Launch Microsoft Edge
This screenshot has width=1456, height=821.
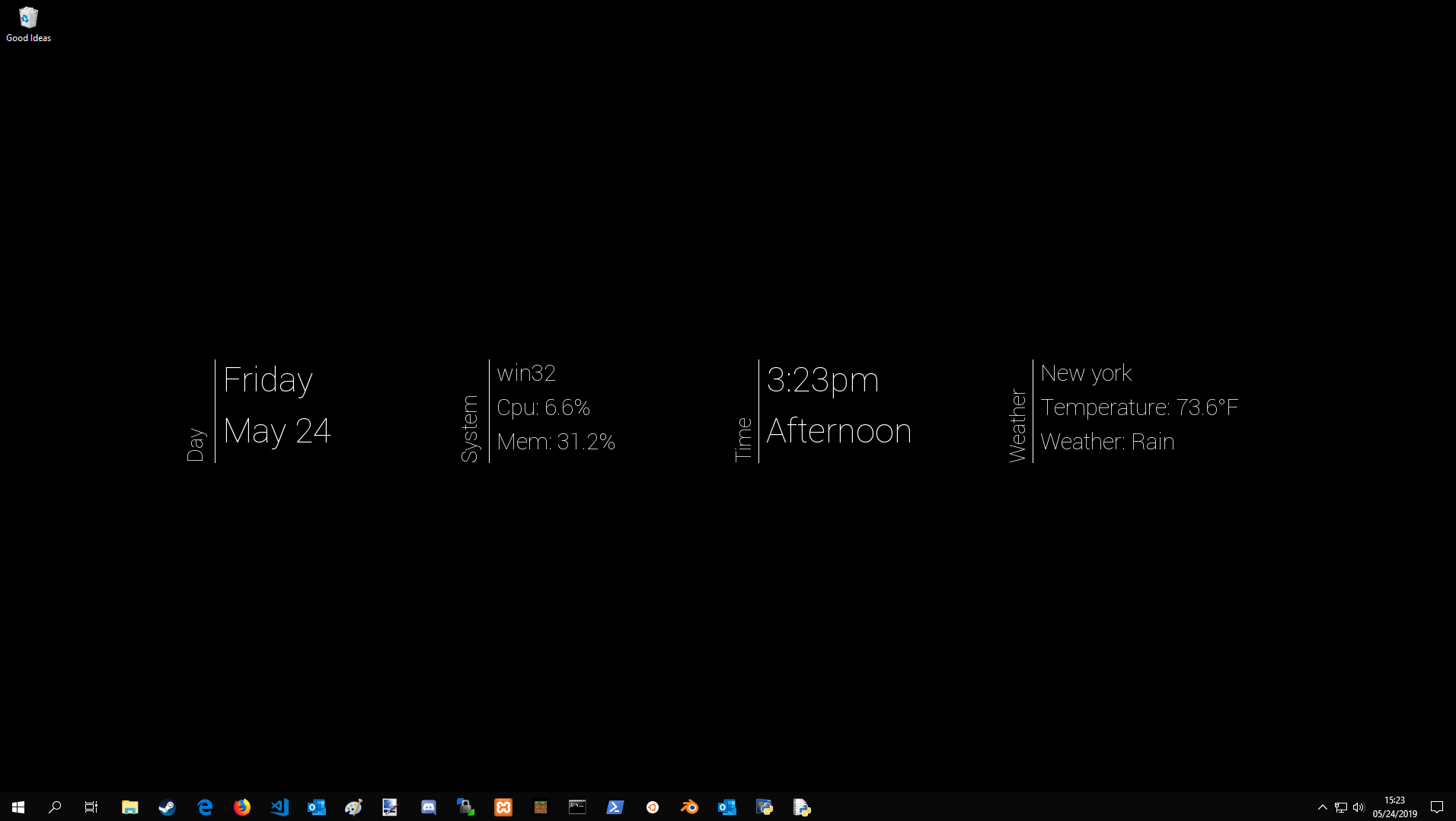click(x=204, y=807)
